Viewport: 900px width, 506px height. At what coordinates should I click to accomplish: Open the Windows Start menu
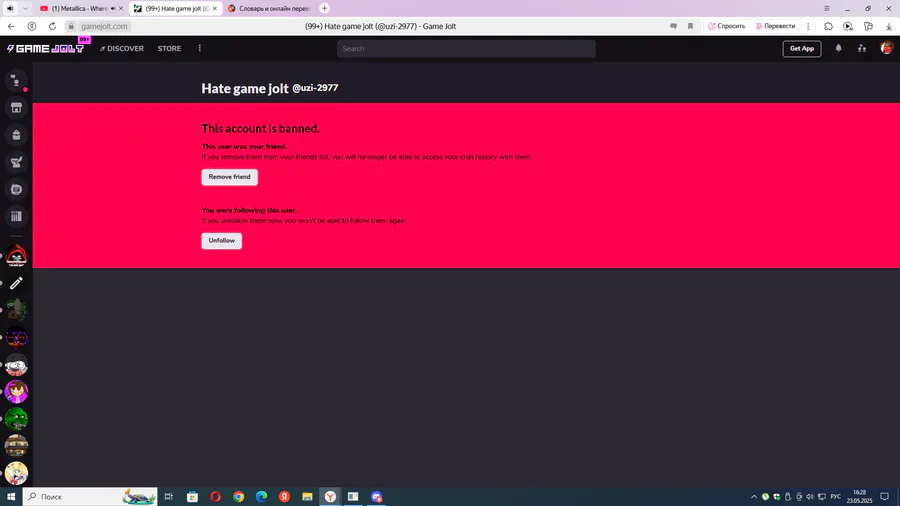pos(11,497)
